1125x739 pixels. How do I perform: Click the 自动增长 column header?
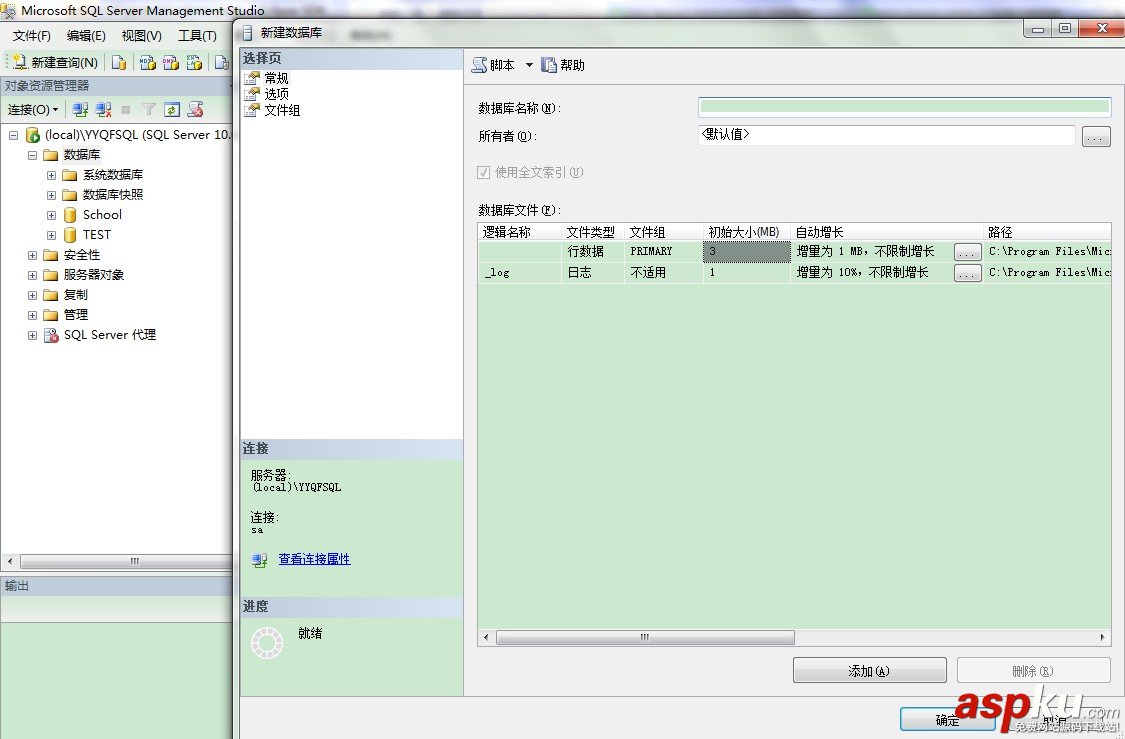tap(887, 232)
